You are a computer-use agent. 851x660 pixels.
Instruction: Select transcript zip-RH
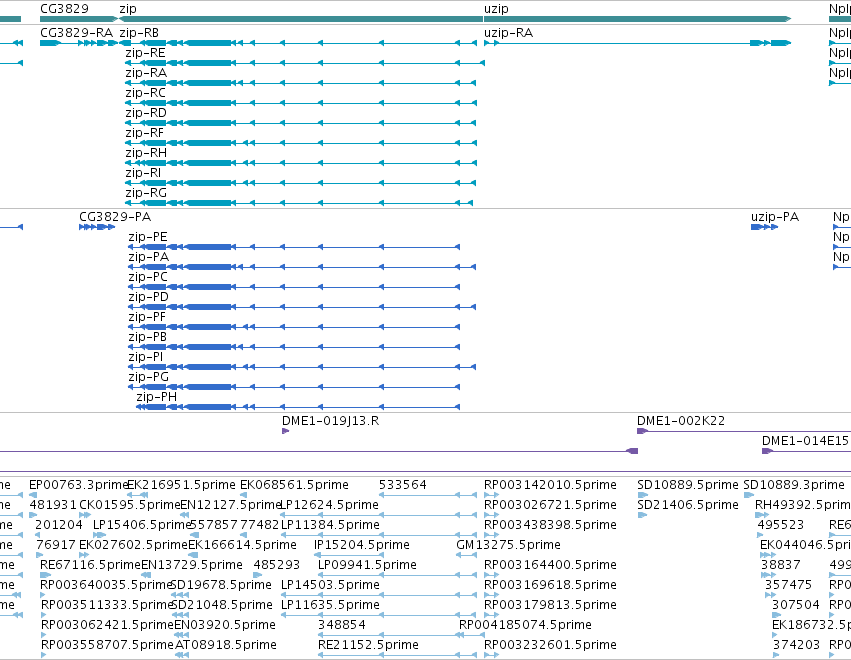146,153
